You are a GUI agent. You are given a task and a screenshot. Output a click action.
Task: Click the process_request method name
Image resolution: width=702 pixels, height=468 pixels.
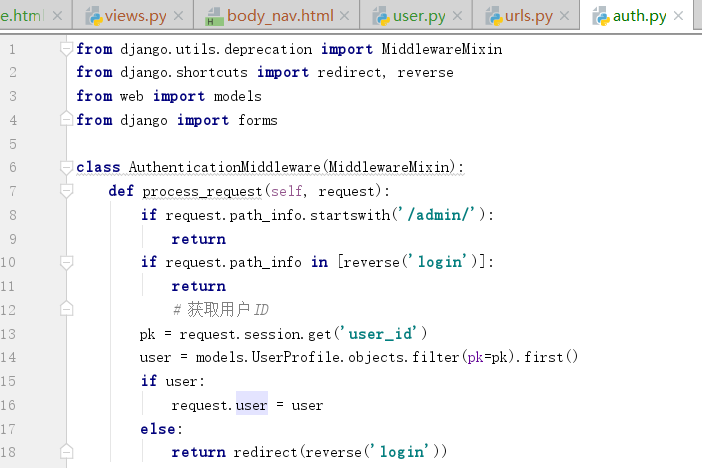tap(202, 192)
